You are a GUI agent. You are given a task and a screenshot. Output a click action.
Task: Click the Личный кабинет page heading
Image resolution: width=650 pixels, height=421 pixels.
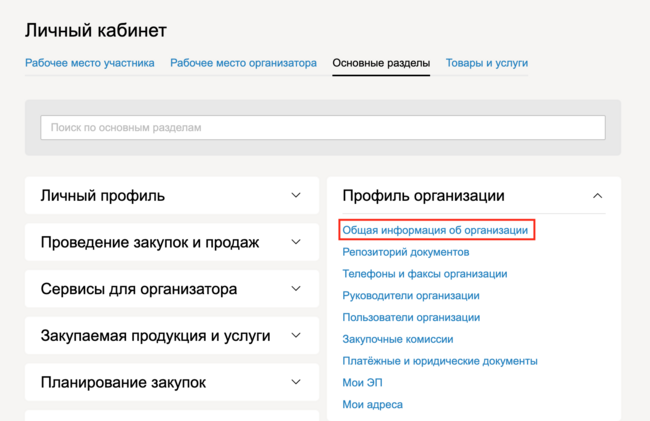(96, 31)
